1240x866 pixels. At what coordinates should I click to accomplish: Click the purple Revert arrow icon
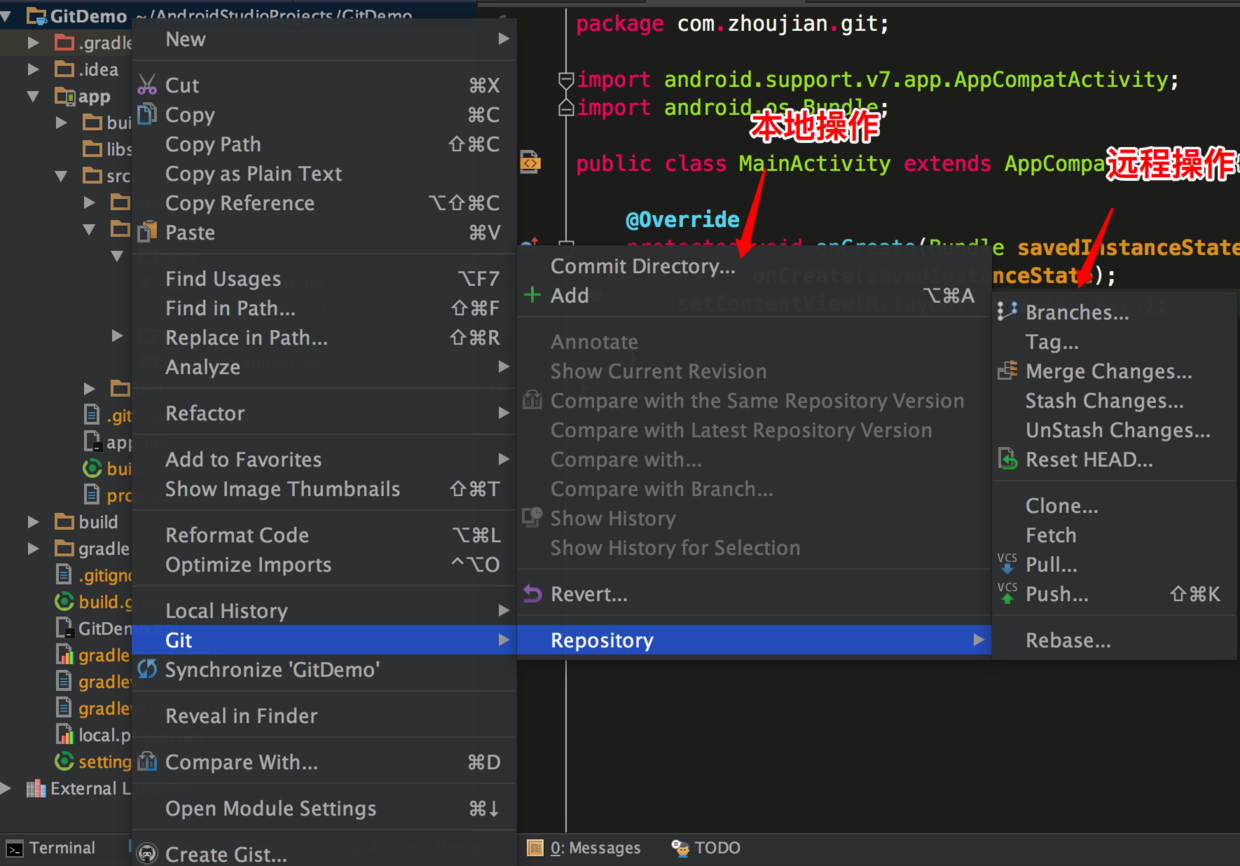532,594
